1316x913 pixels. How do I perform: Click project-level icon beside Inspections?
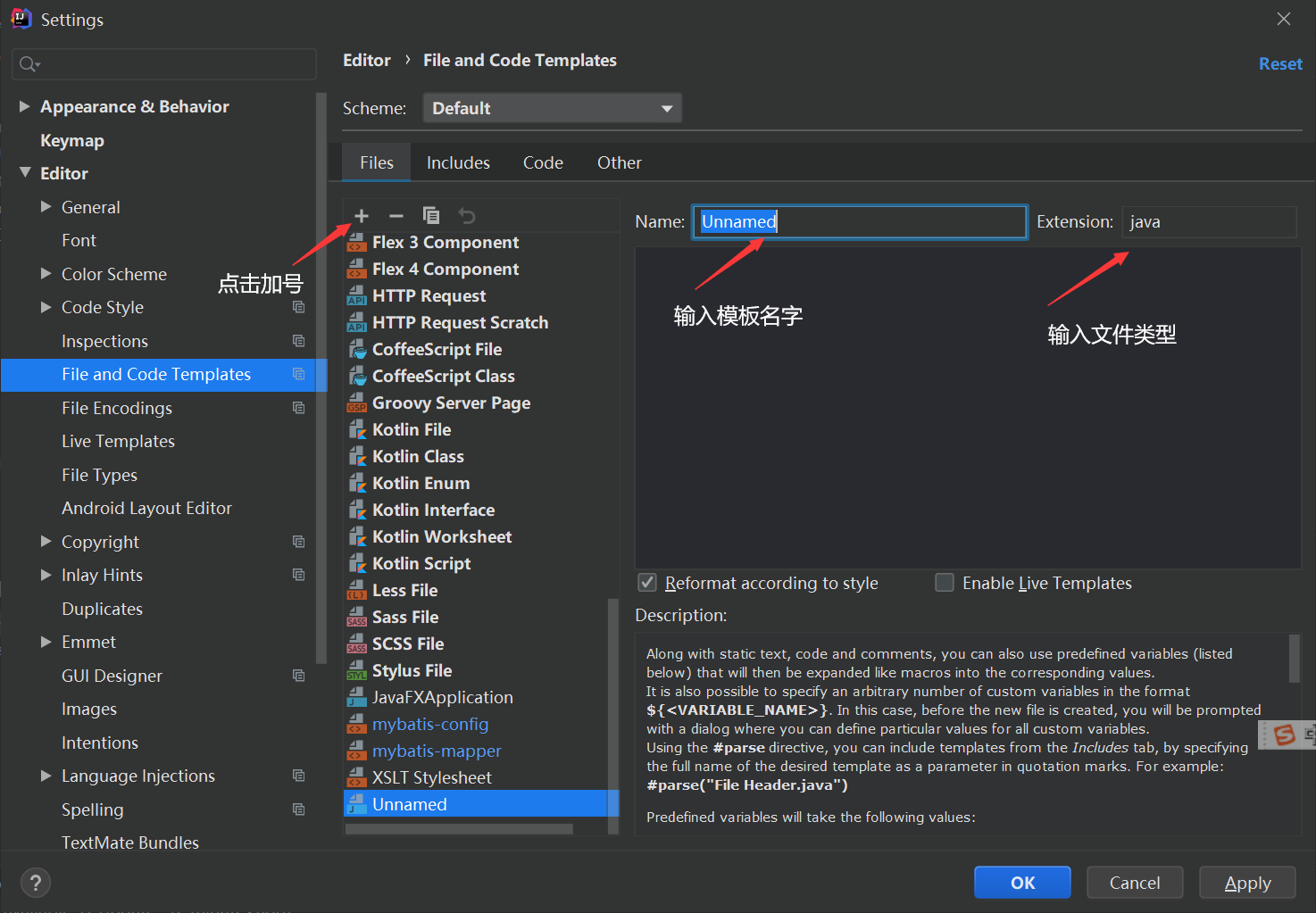(x=299, y=341)
